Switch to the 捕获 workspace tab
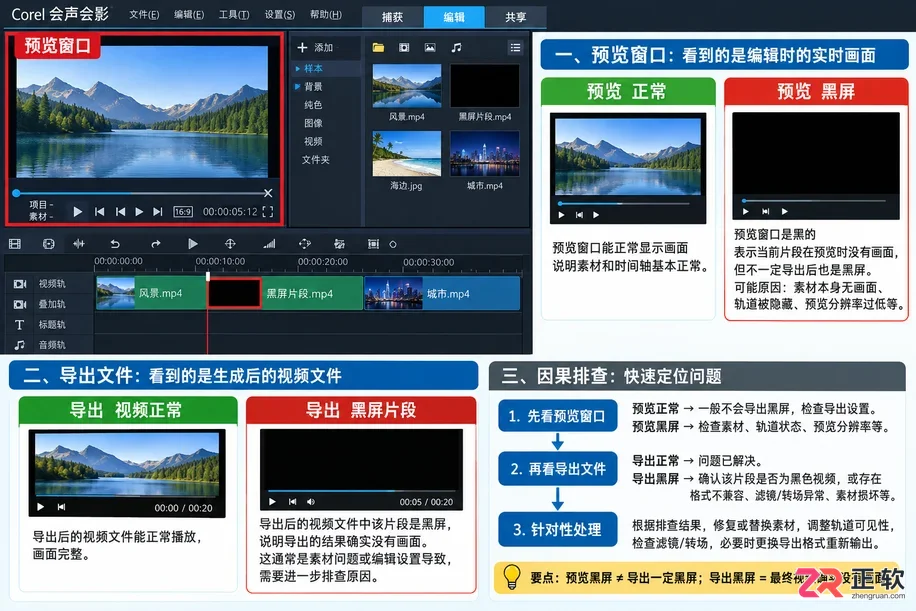Viewport: 916px width, 611px height. pos(393,17)
